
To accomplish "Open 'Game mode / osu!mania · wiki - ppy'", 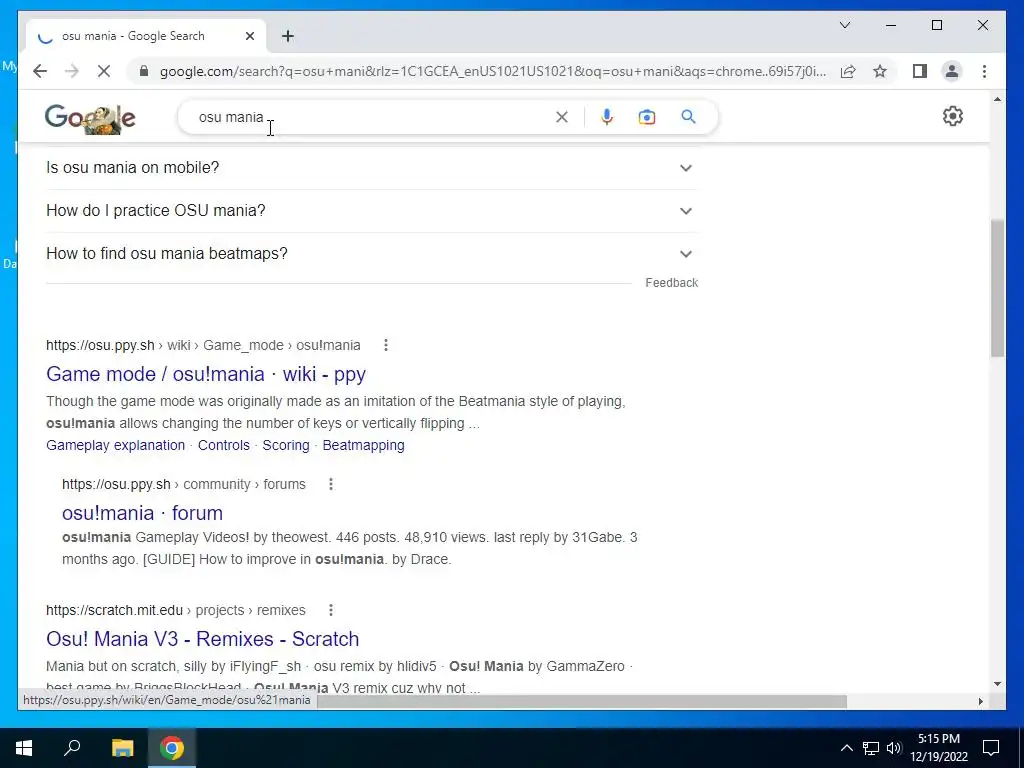I will tap(206, 374).
